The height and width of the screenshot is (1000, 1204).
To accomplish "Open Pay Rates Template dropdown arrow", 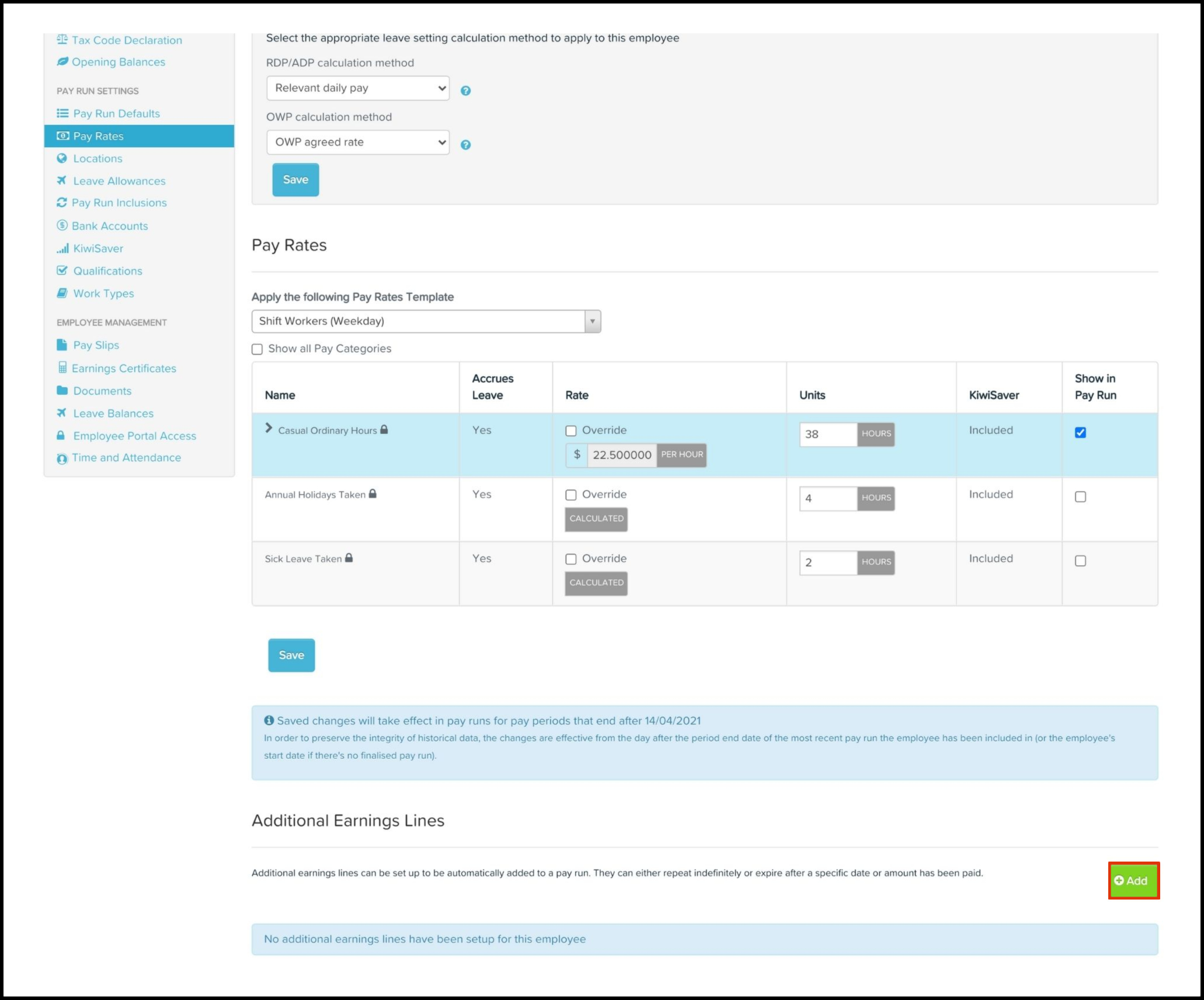I will [x=592, y=321].
